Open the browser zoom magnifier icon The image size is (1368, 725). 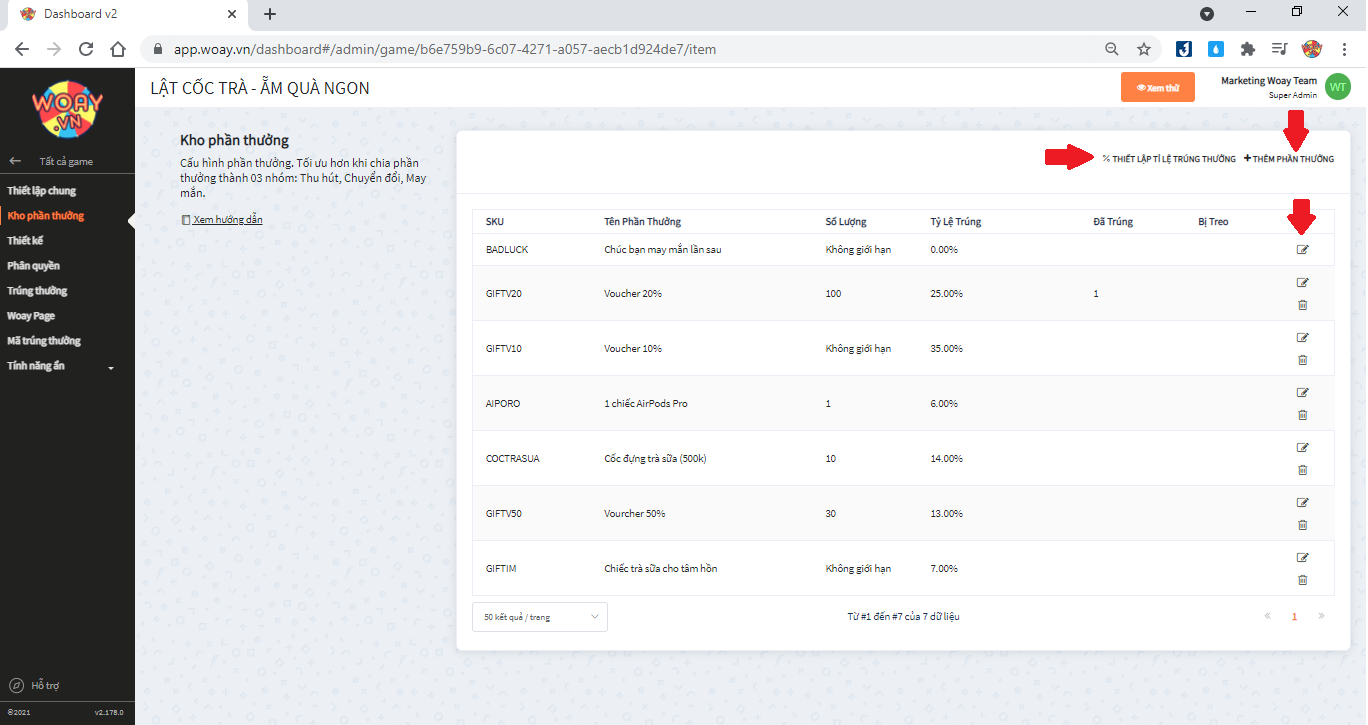1112,49
